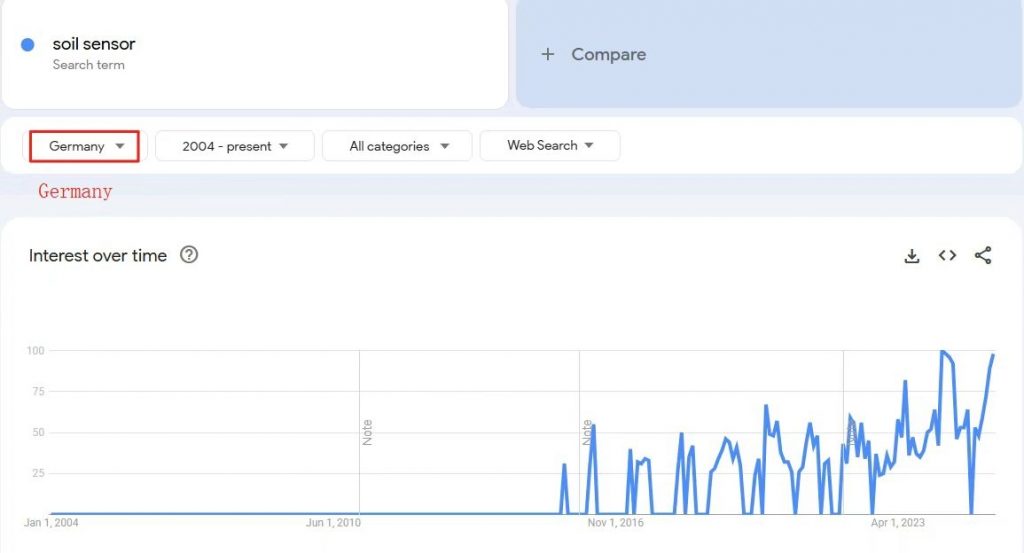1024x553 pixels.
Task: Open the 2004 - present time range dropdown
Action: coord(235,146)
